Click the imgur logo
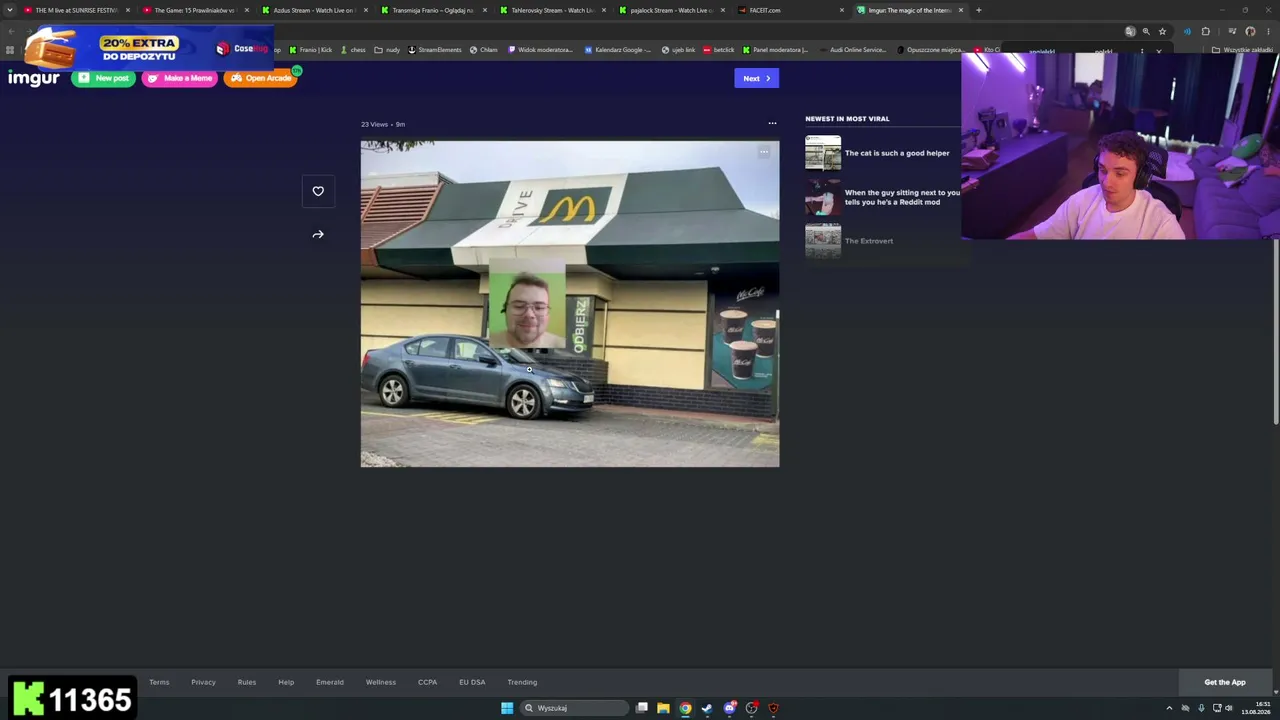Screen dimensions: 1280x720 point(34,78)
